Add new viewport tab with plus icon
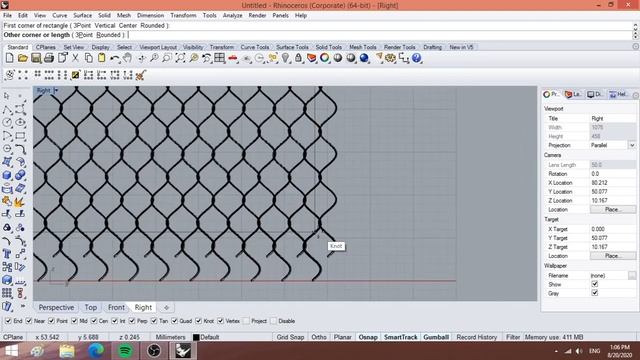 click(166, 307)
